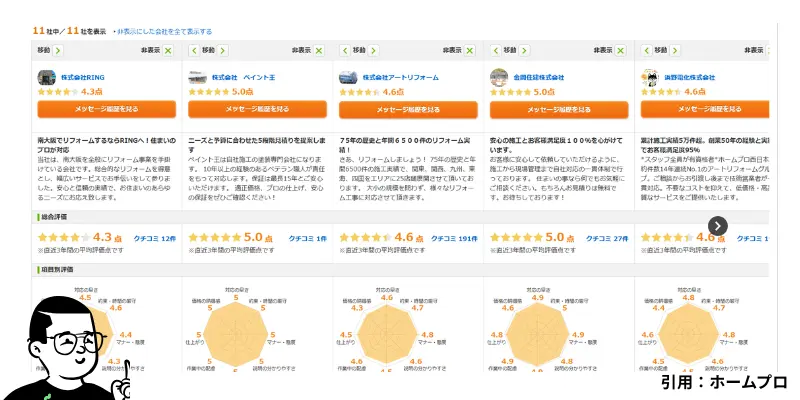Shift 株式会社アートリフォーム column to the left
The height and width of the screenshot is (400, 800).
pos(345,51)
